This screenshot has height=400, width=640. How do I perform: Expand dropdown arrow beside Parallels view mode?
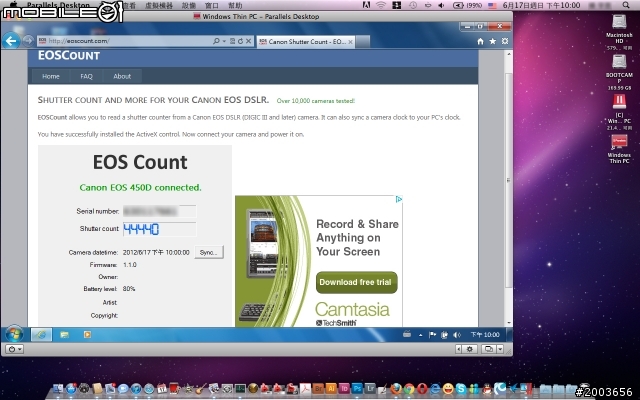tap(500, 349)
